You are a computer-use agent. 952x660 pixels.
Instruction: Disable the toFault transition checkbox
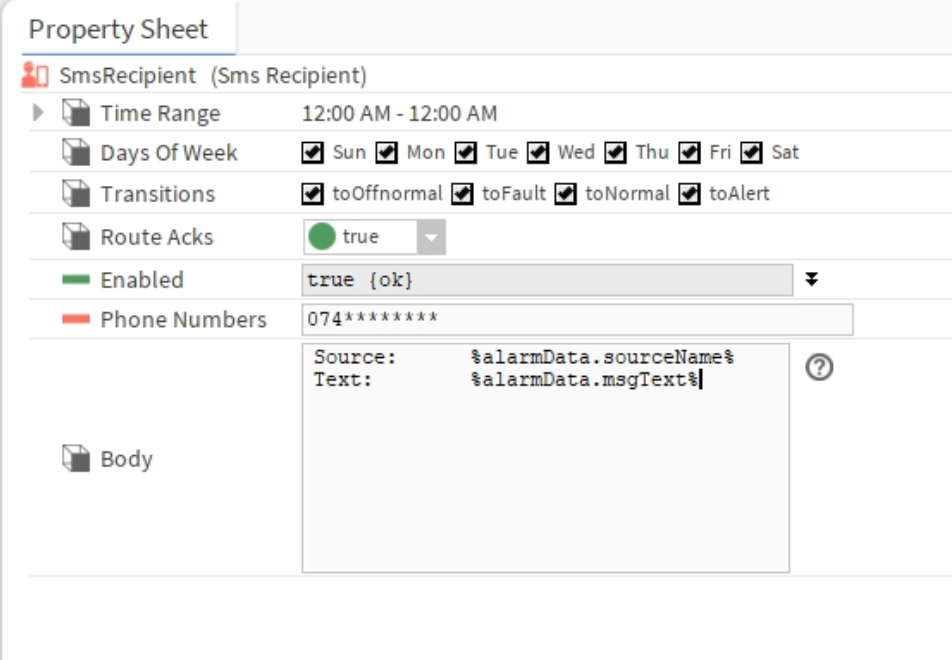[x=462, y=193]
